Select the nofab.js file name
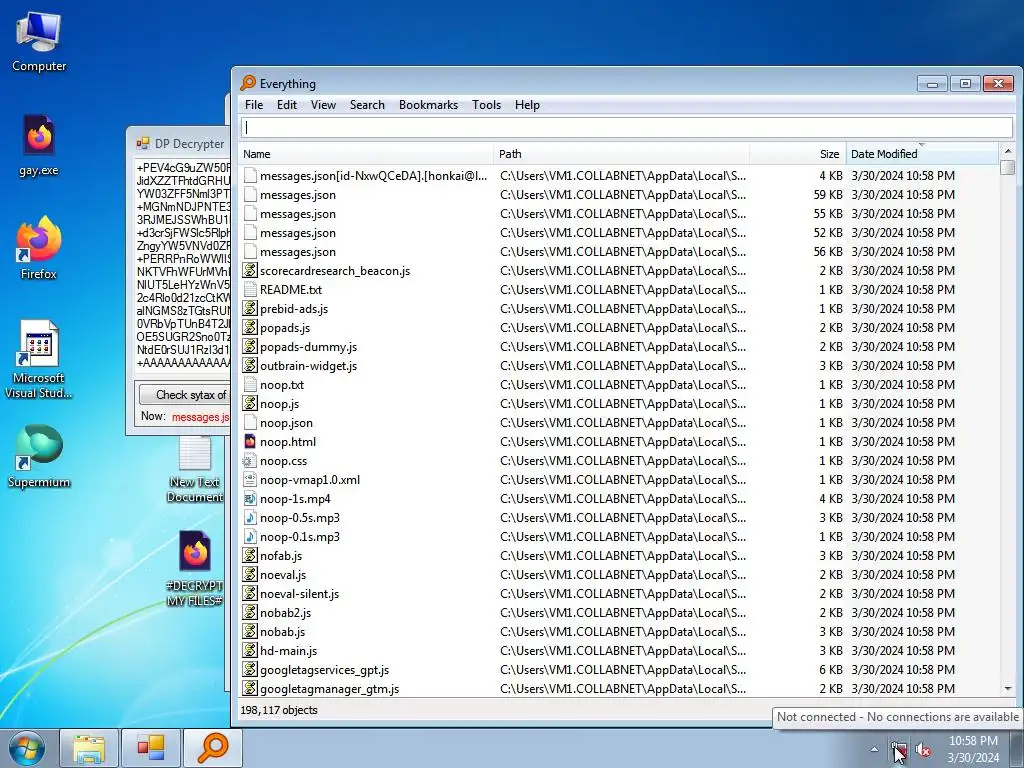 (281, 556)
